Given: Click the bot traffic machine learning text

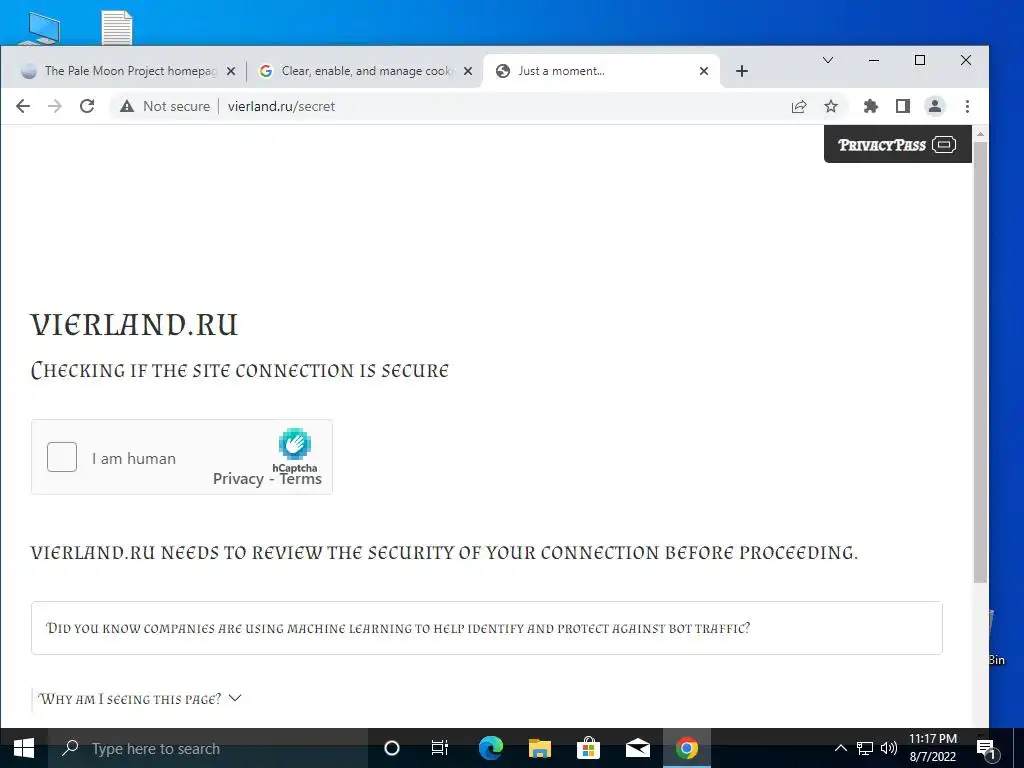Looking at the screenshot, I should pos(398,628).
